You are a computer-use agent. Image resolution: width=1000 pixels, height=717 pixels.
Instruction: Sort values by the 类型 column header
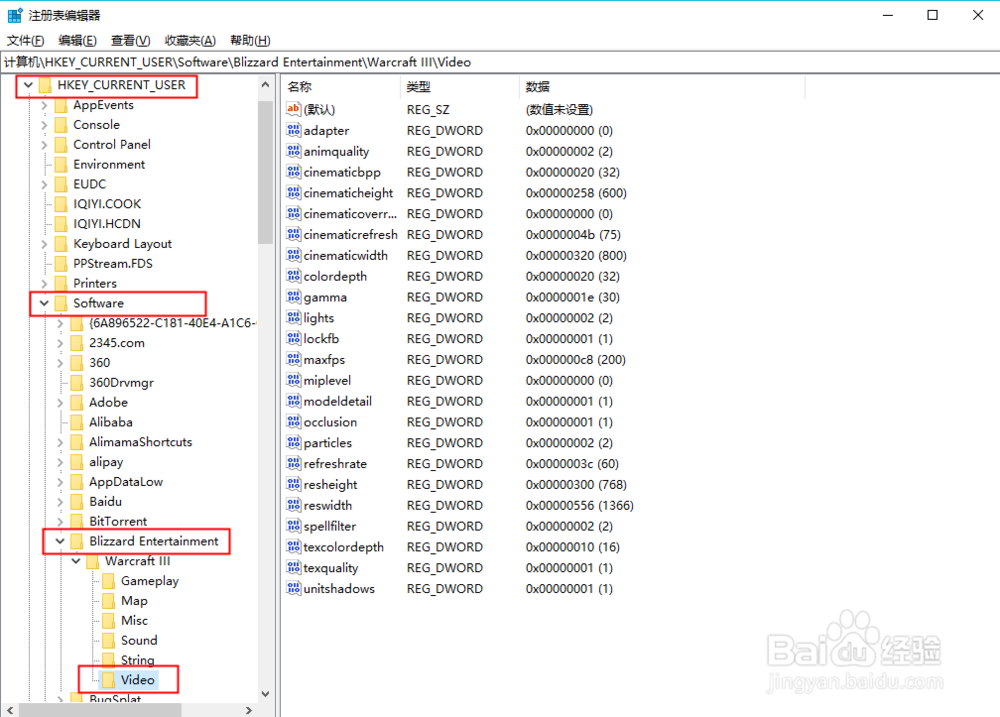click(460, 87)
